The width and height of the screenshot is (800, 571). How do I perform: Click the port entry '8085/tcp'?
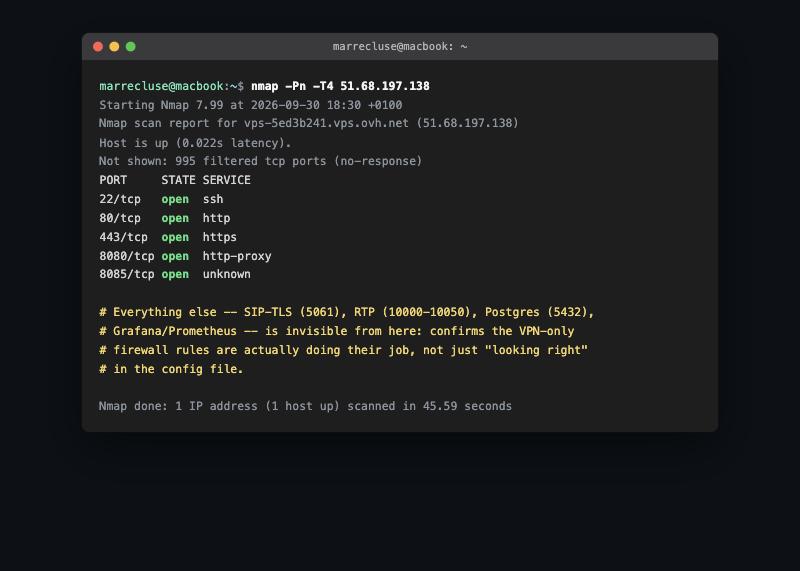click(127, 275)
